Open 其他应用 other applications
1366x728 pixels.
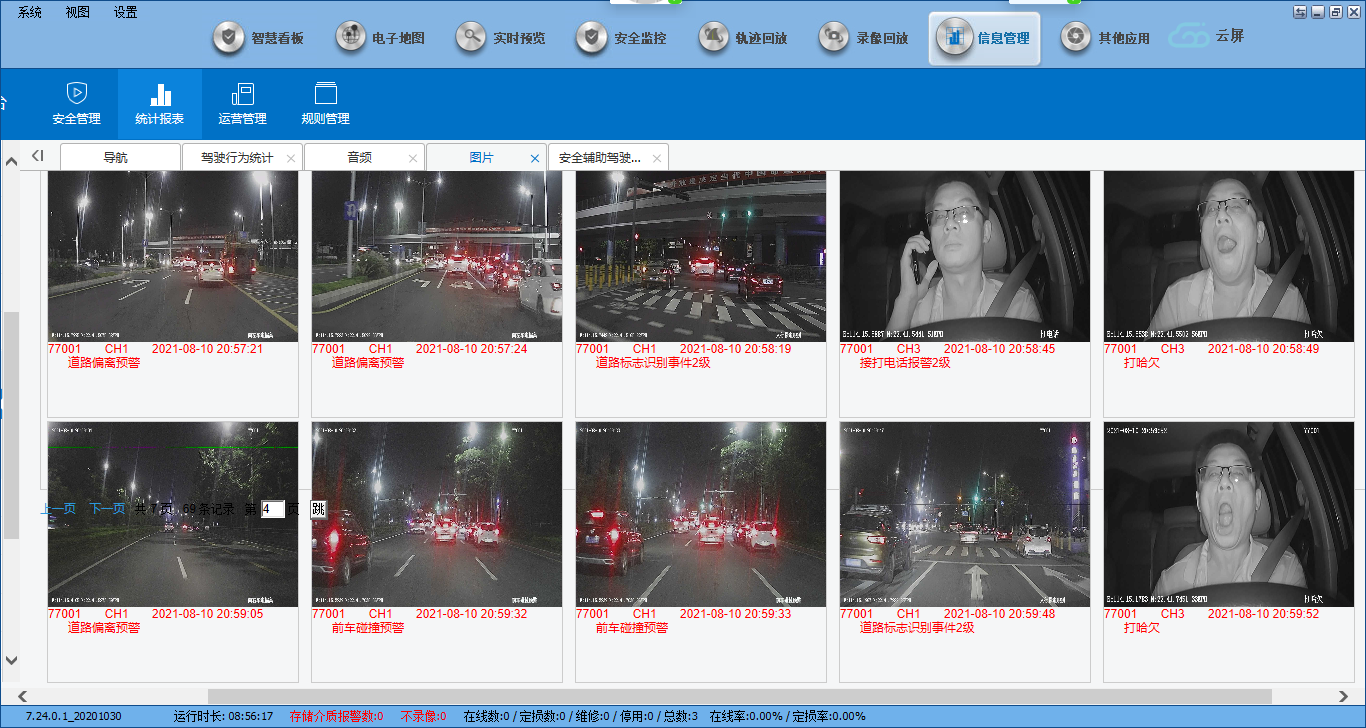(x=1106, y=38)
